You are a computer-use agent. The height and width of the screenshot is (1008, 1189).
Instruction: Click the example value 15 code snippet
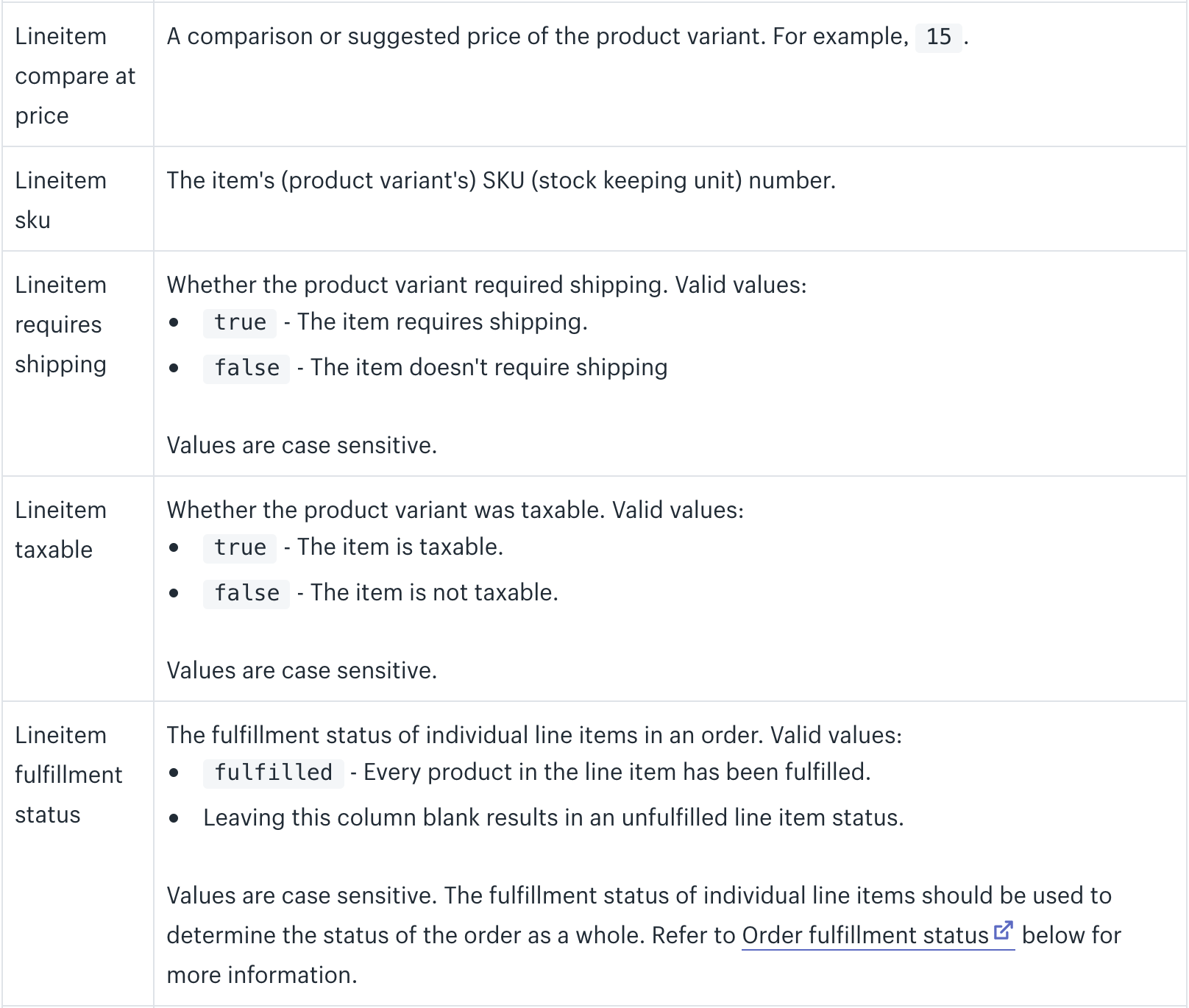pos(939,37)
